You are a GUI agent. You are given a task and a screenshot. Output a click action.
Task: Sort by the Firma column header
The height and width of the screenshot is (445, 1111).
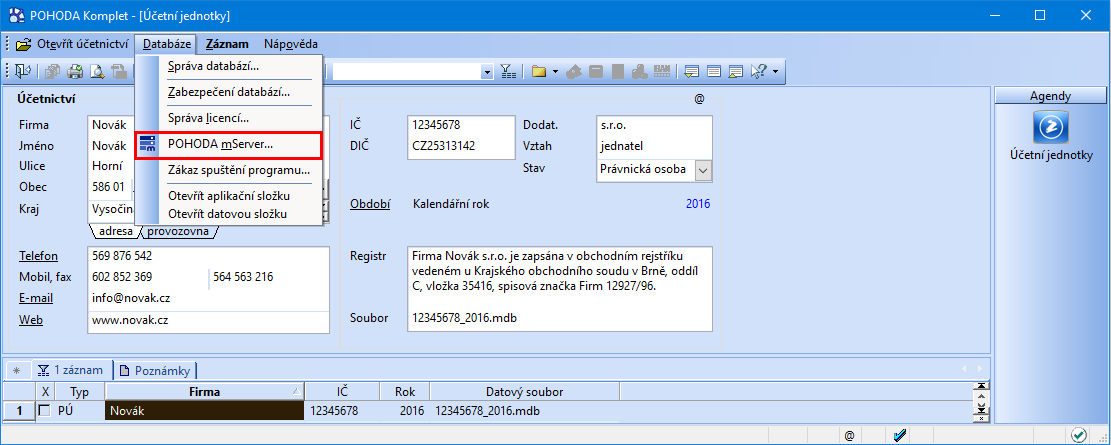click(205, 392)
